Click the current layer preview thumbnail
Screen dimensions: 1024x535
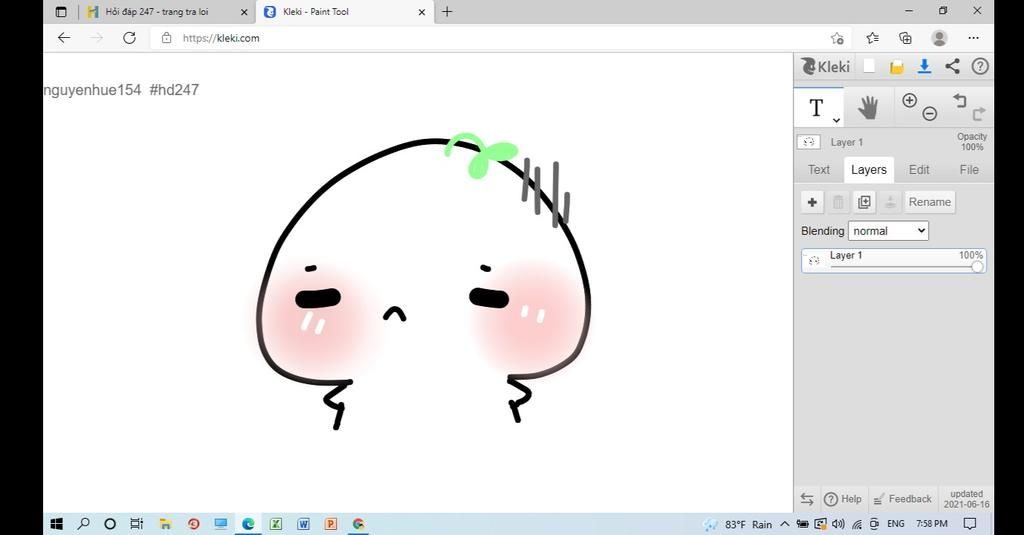(808, 142)
